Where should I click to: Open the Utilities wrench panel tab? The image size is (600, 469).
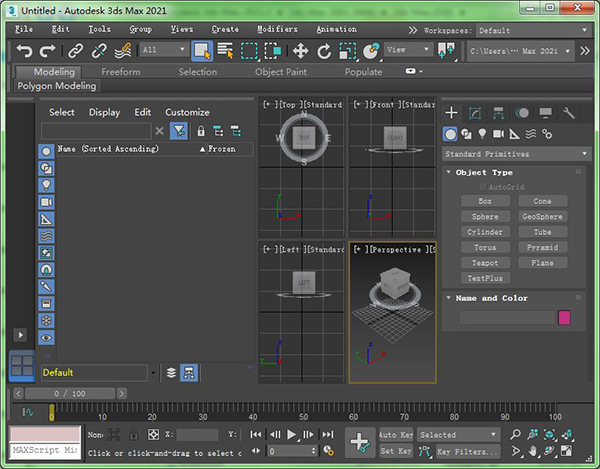569,112
